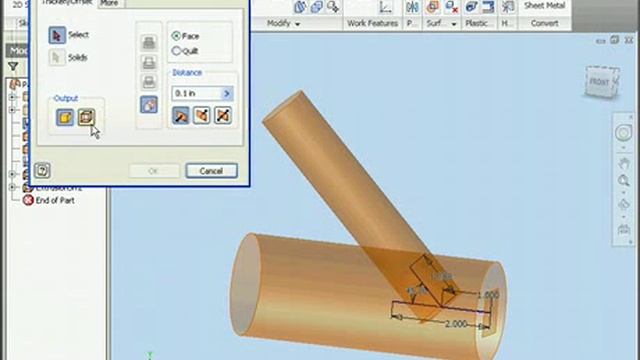Expand the first browser tree node
This screenshot has height=360, width=640.
click(12, 97)
